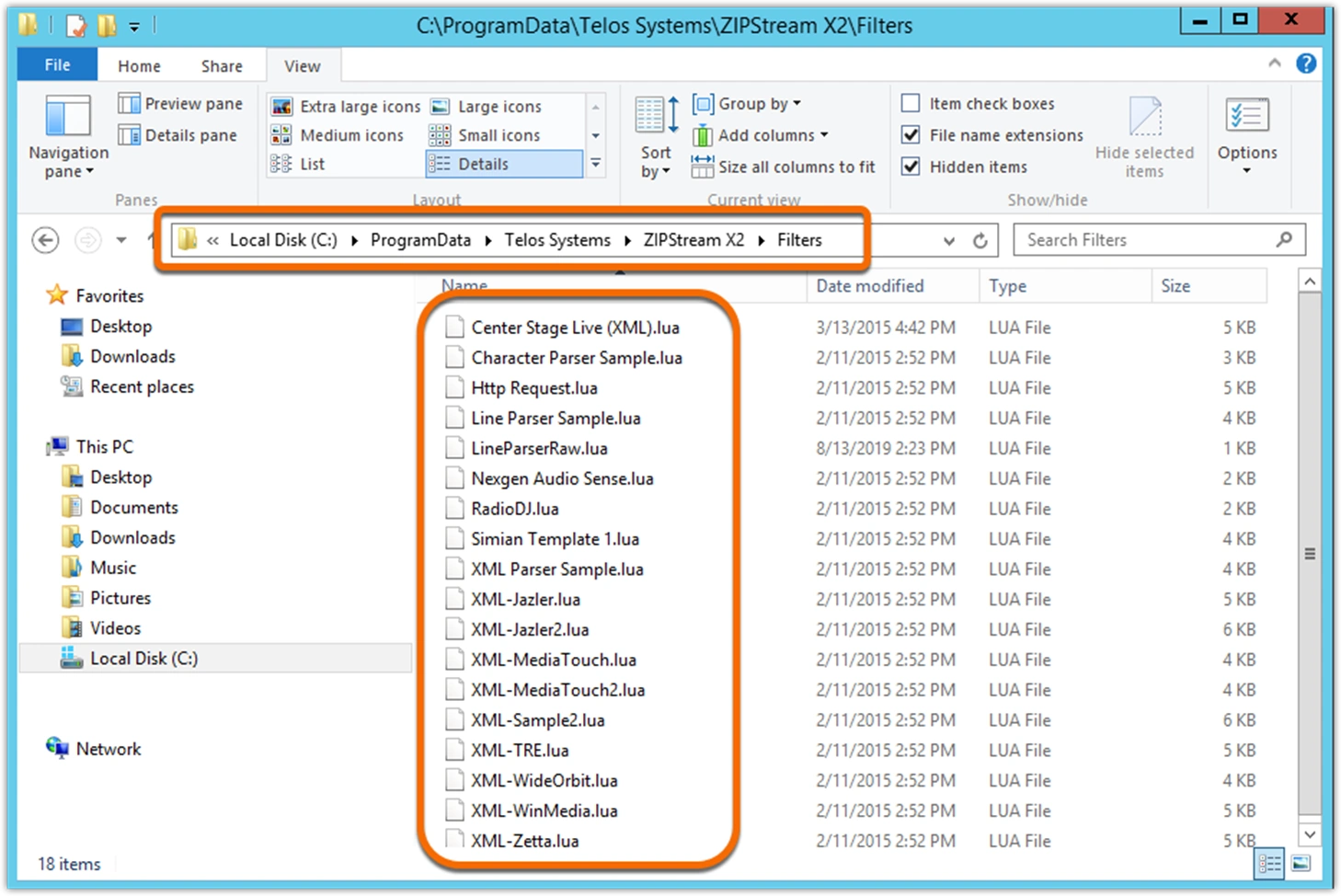
Task: Switch to the Share tab
Action: [x=222, y=66]
